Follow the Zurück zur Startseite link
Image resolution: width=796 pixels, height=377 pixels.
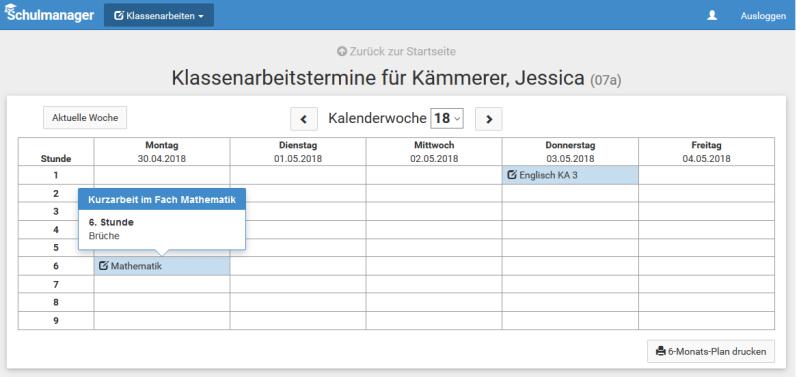coord(396,51)
